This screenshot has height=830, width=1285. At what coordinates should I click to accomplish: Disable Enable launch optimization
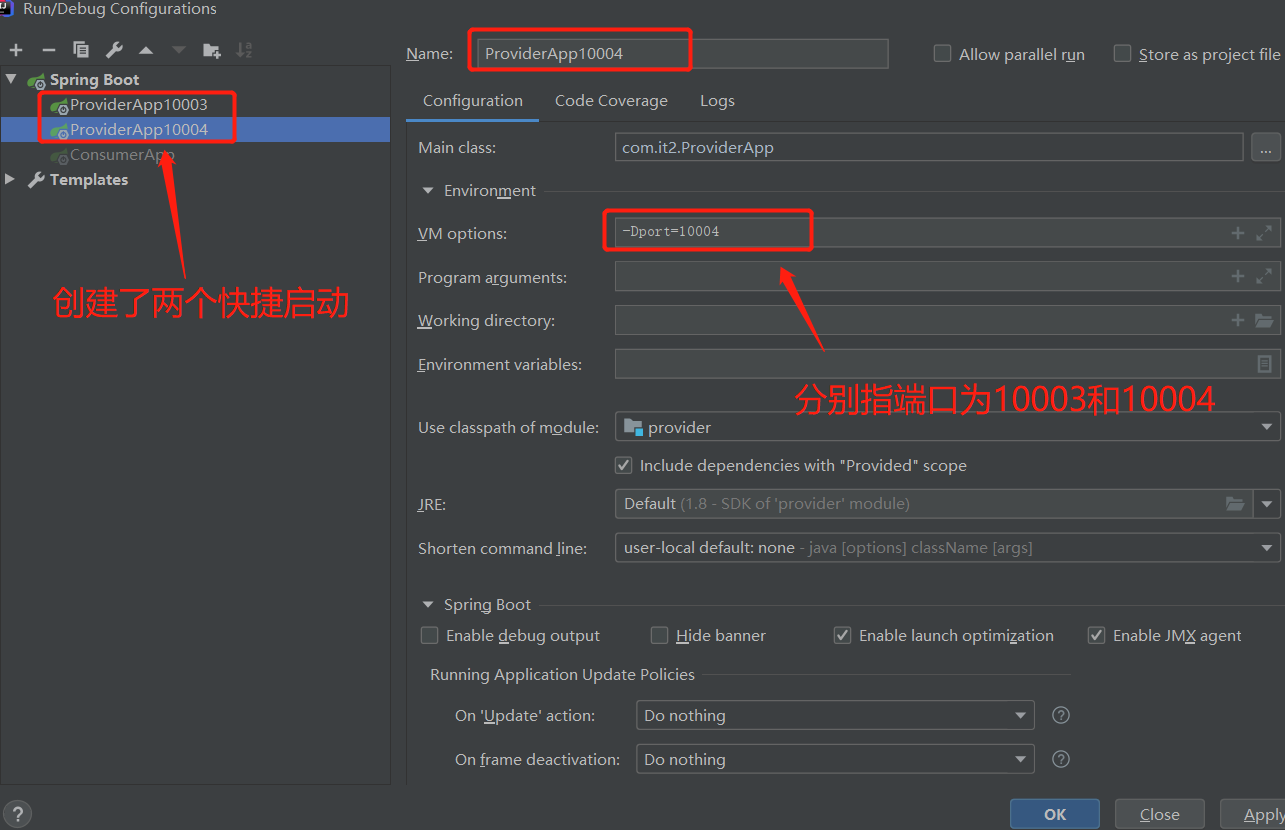pyautogui.click(x=842, y=635)
